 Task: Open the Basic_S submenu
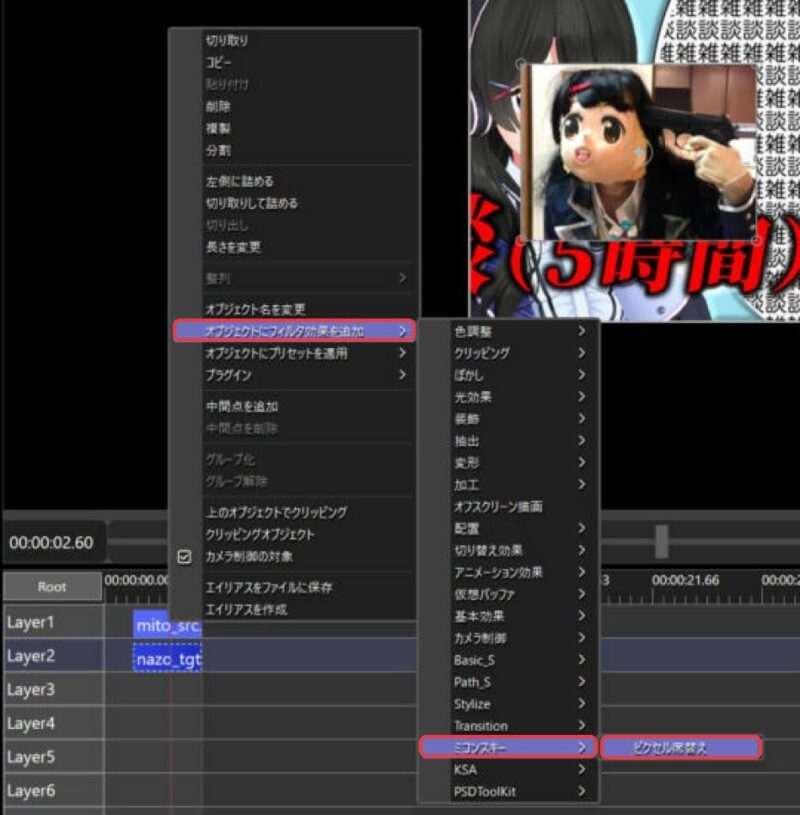click(x=508, y=660)
